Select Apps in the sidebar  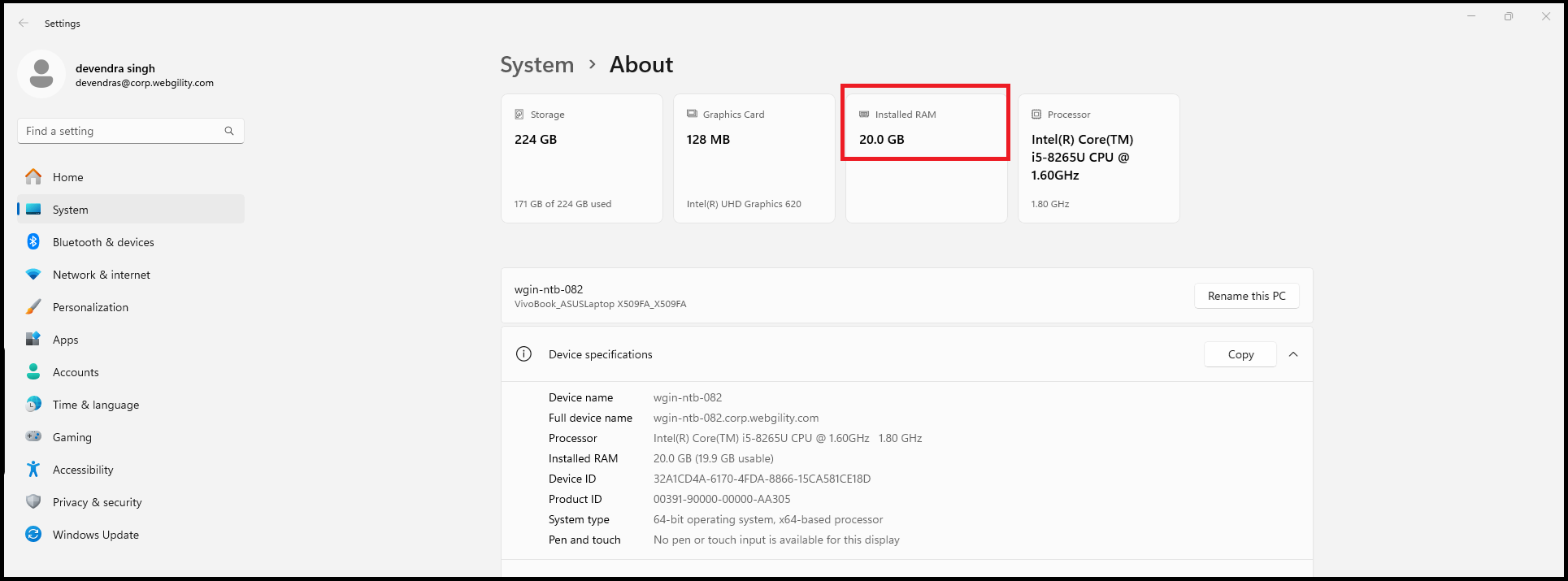pyautogui.click(x=66, y=340)
